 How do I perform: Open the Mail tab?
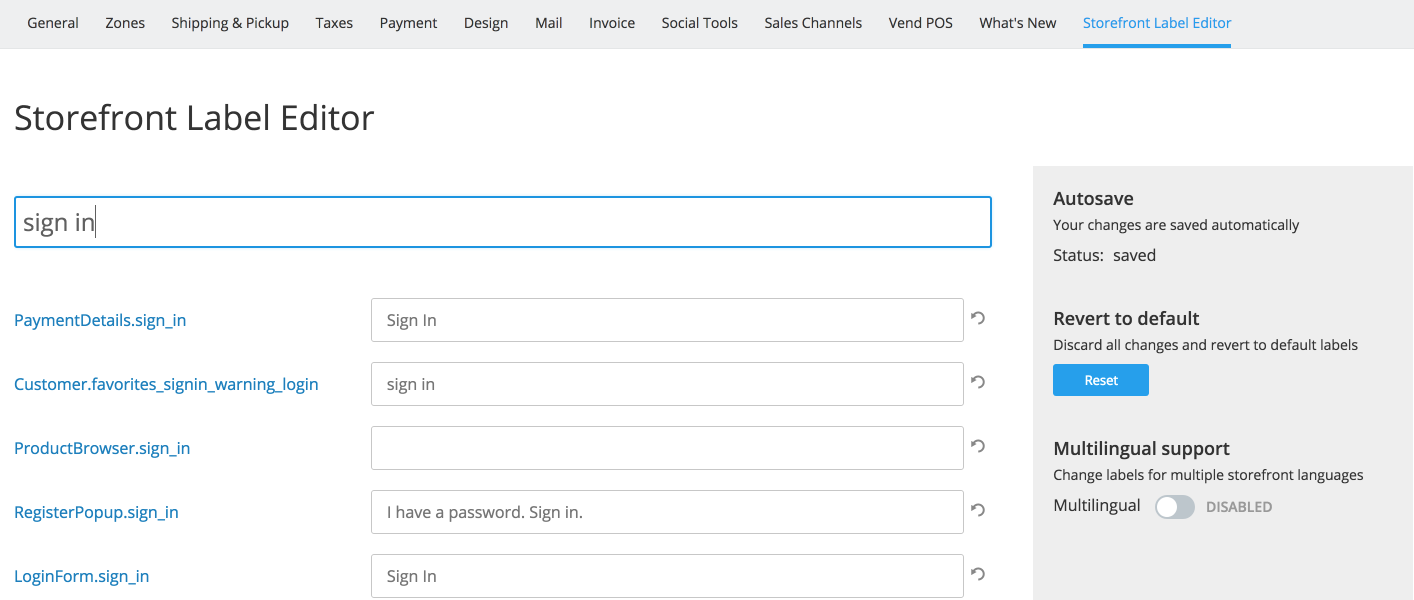(549, 23)
